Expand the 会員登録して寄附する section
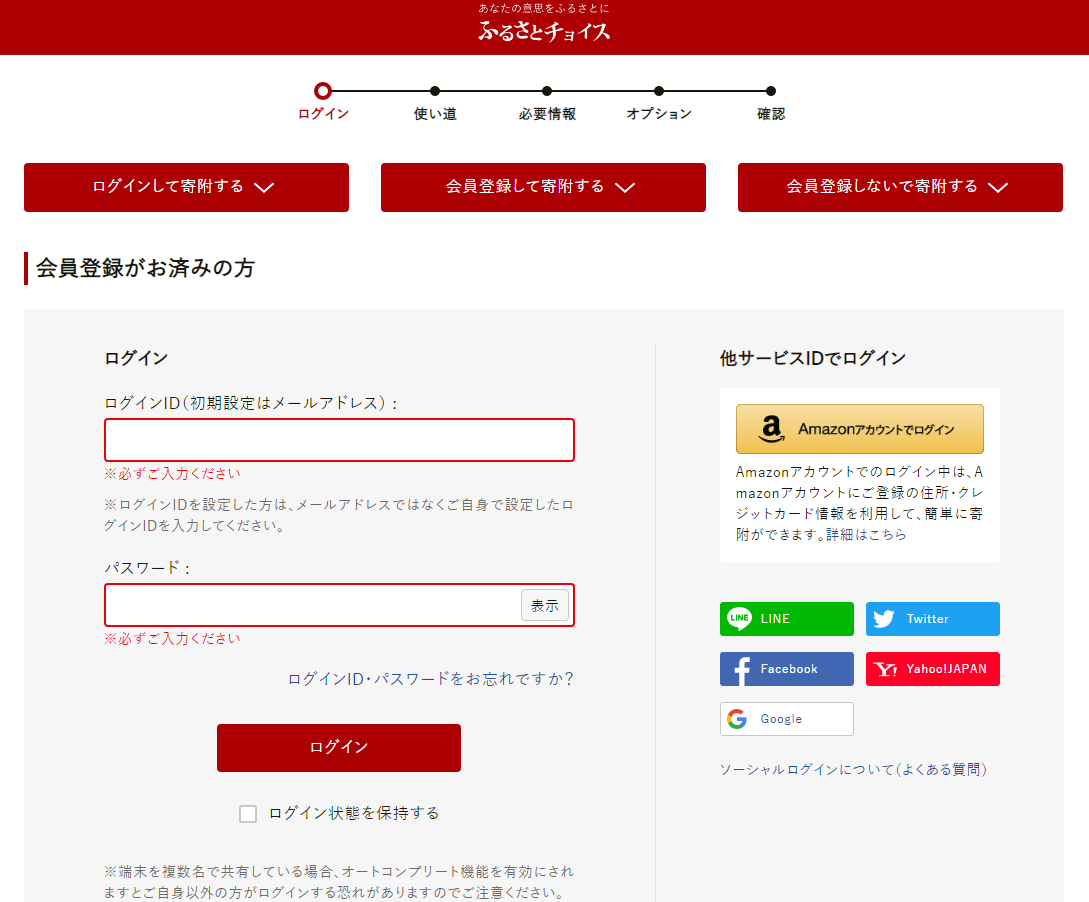1089x902 pixels. pyautogui.click(x=543, y=187)
